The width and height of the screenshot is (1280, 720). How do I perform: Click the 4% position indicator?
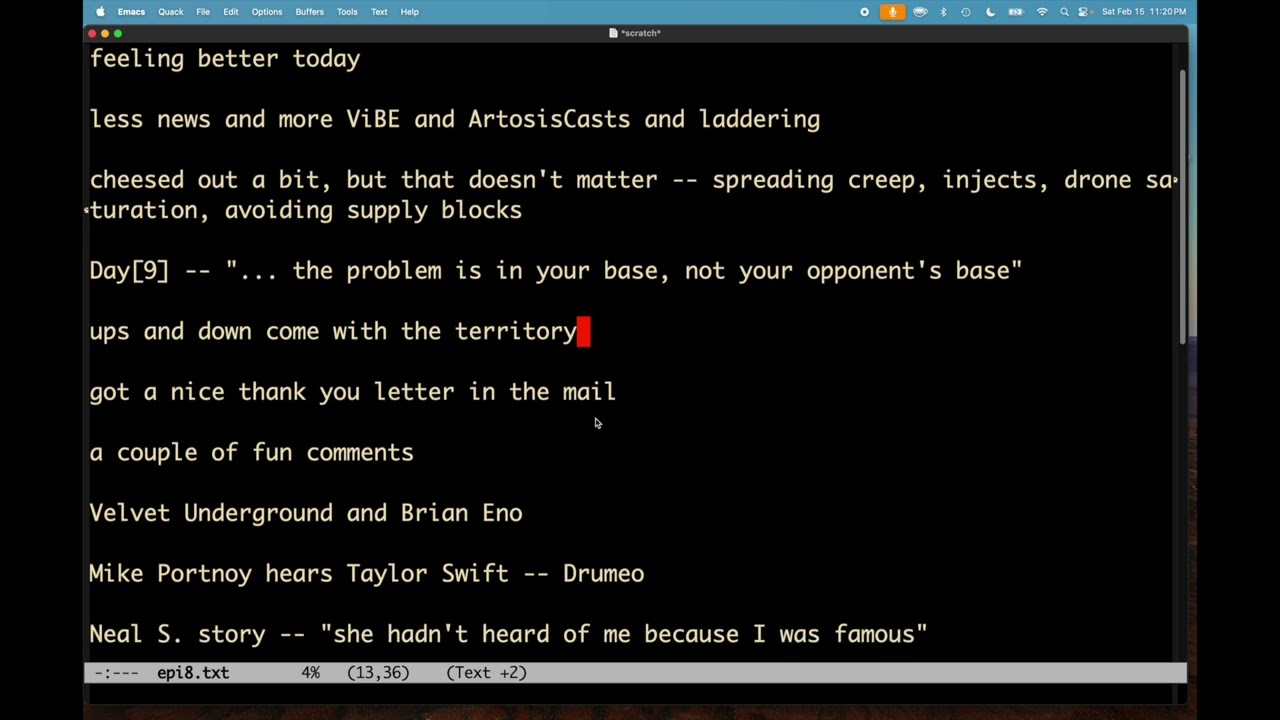click(310, 673)
